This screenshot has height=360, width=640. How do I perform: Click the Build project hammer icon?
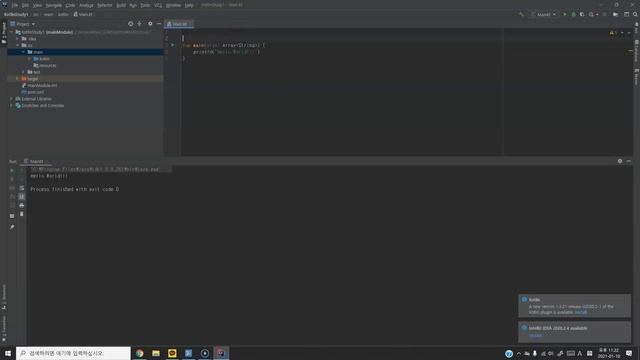coord(521,14)
